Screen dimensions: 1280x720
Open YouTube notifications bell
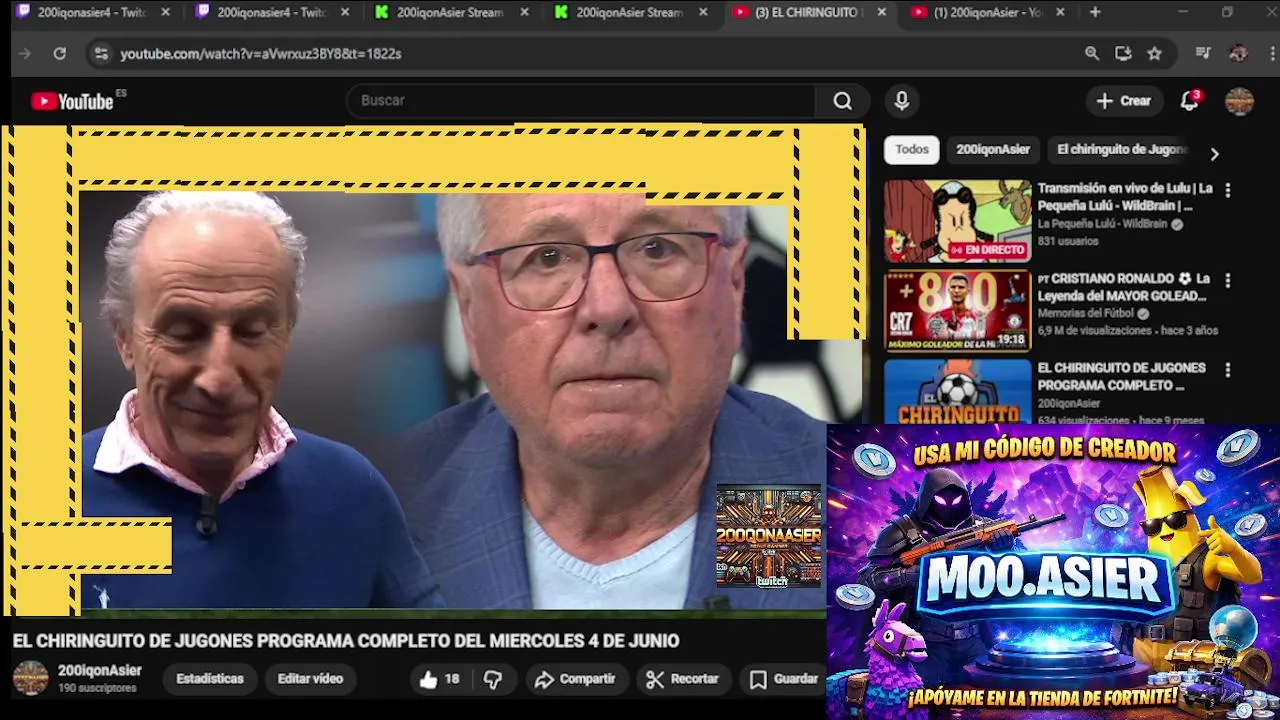[x=1189, y=100]
